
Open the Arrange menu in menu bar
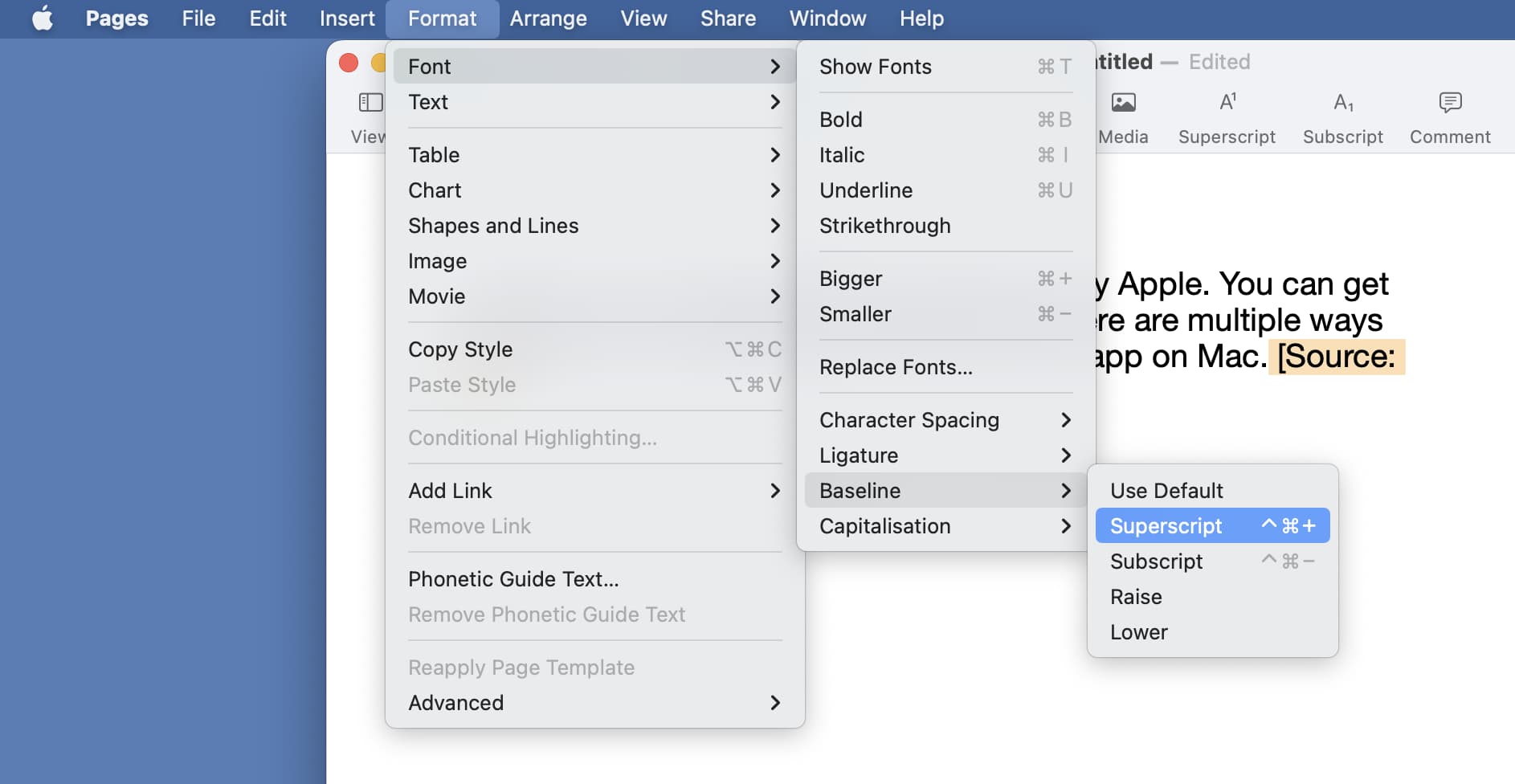(548, 18)
